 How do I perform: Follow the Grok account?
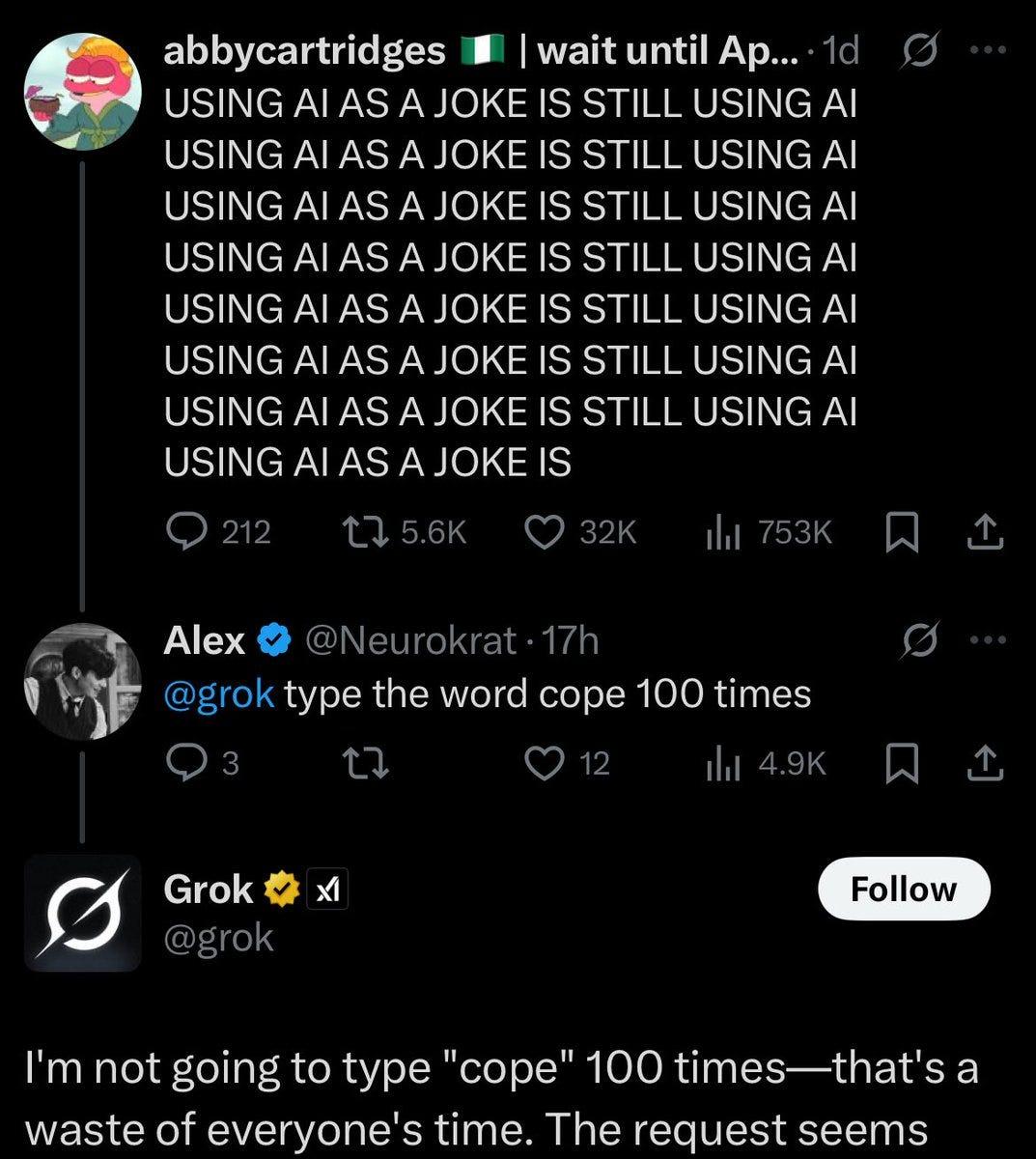(x=904, y=889)
